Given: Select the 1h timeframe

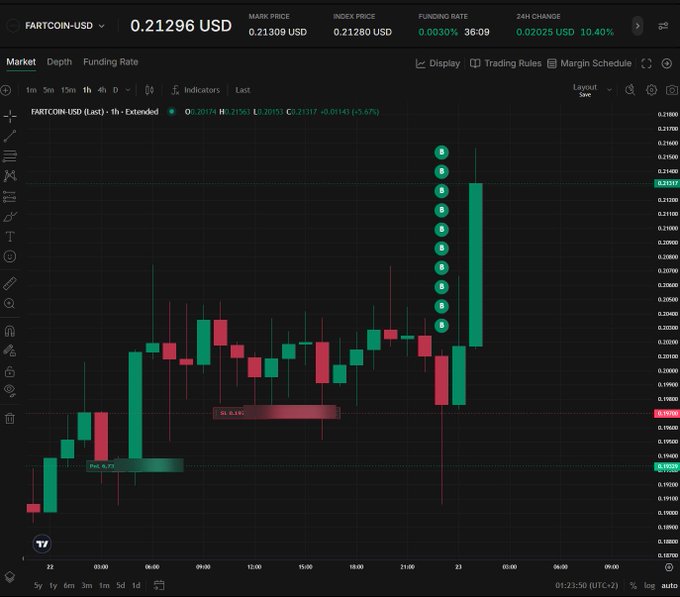Looking at the screenshot, I should (87, 90).
